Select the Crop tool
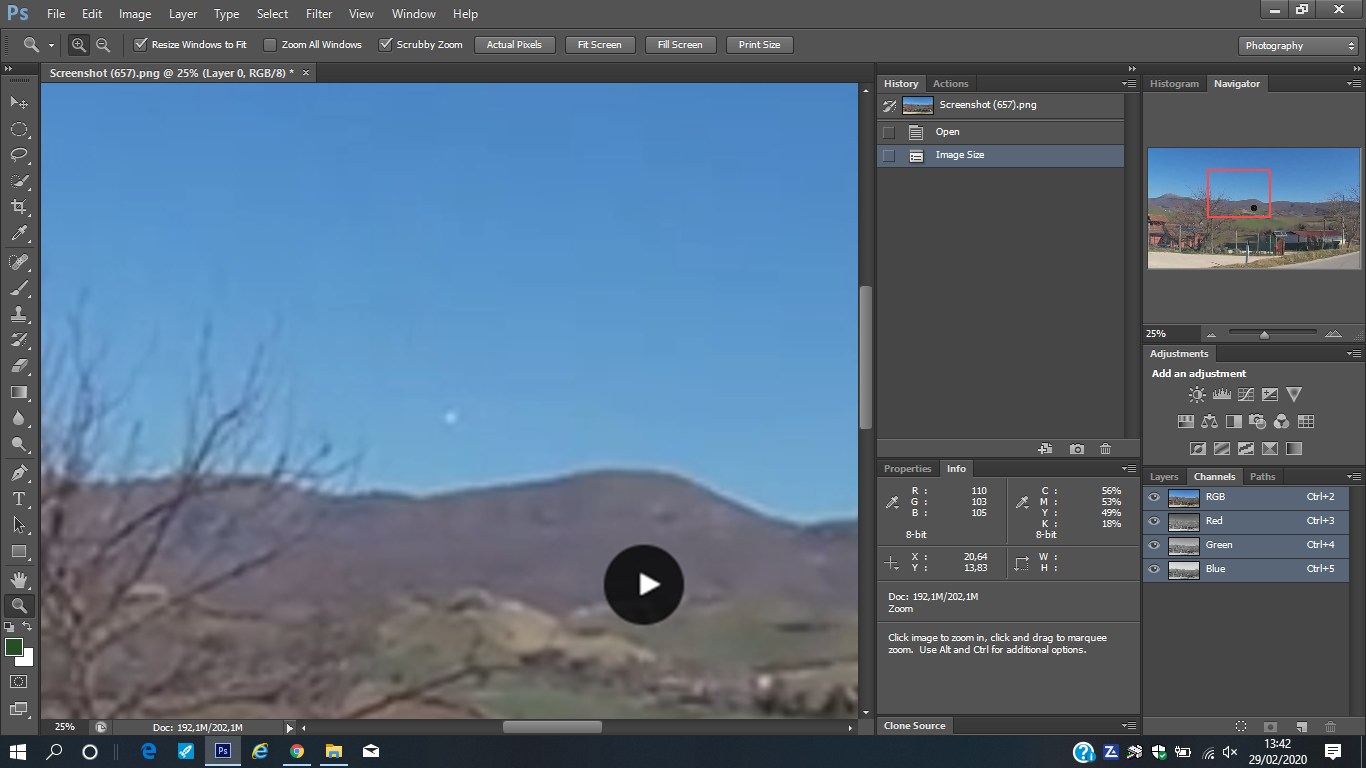 tap(18, 207)
